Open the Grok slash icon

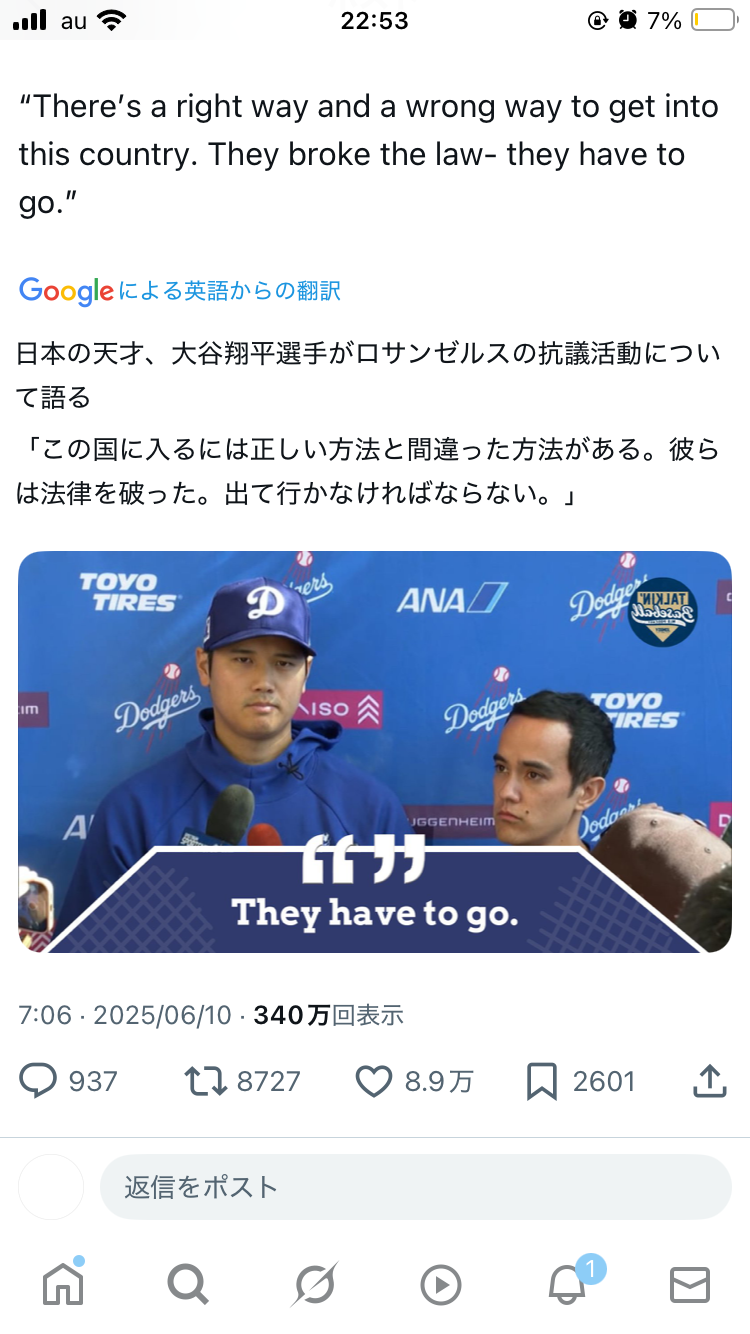click(x=314, y=1284)
